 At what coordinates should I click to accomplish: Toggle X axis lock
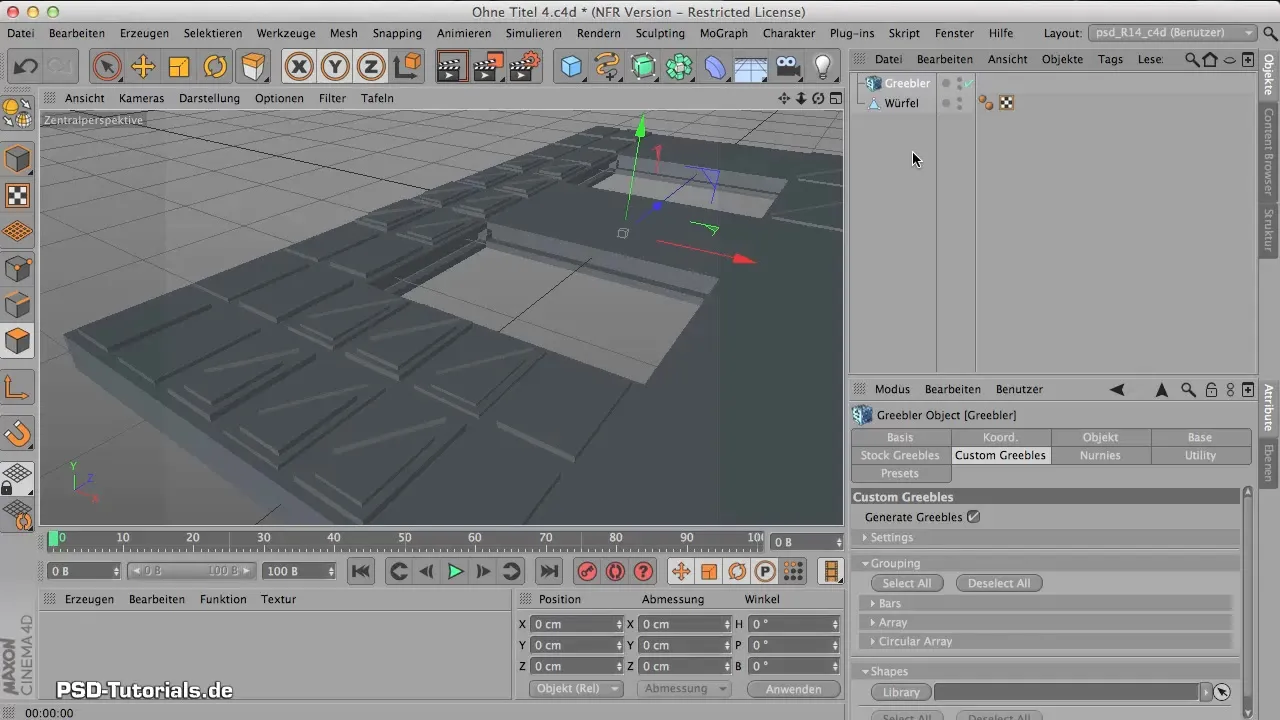click(299, 67)
